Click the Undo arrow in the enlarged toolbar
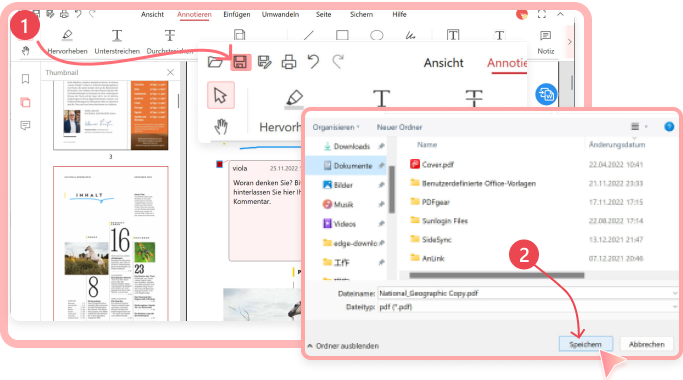Screen dimensions: 683x380 point(313,62)
